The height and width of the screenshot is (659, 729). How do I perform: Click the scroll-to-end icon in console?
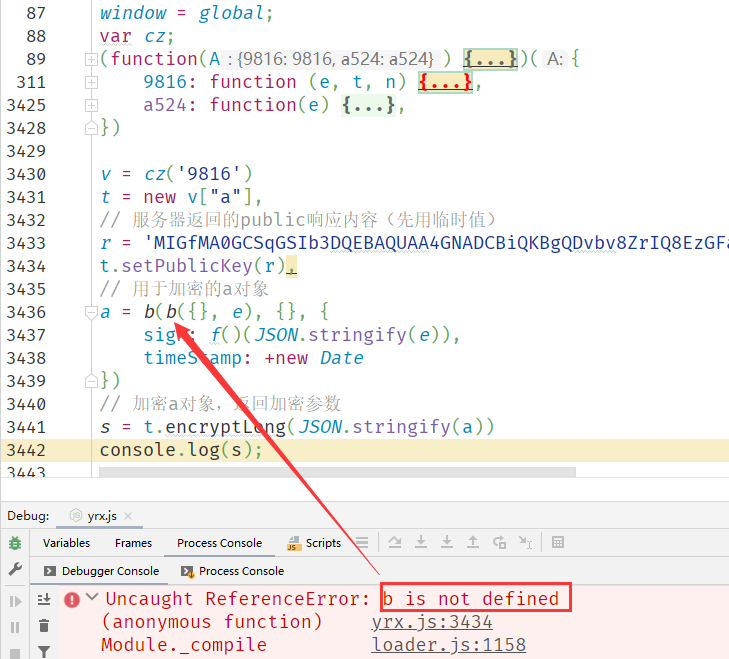click(44, 599)
